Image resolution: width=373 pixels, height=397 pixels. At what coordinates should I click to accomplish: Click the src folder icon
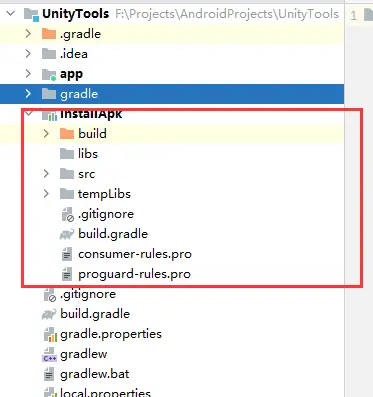pyautogui.click(x=67, y=174)
